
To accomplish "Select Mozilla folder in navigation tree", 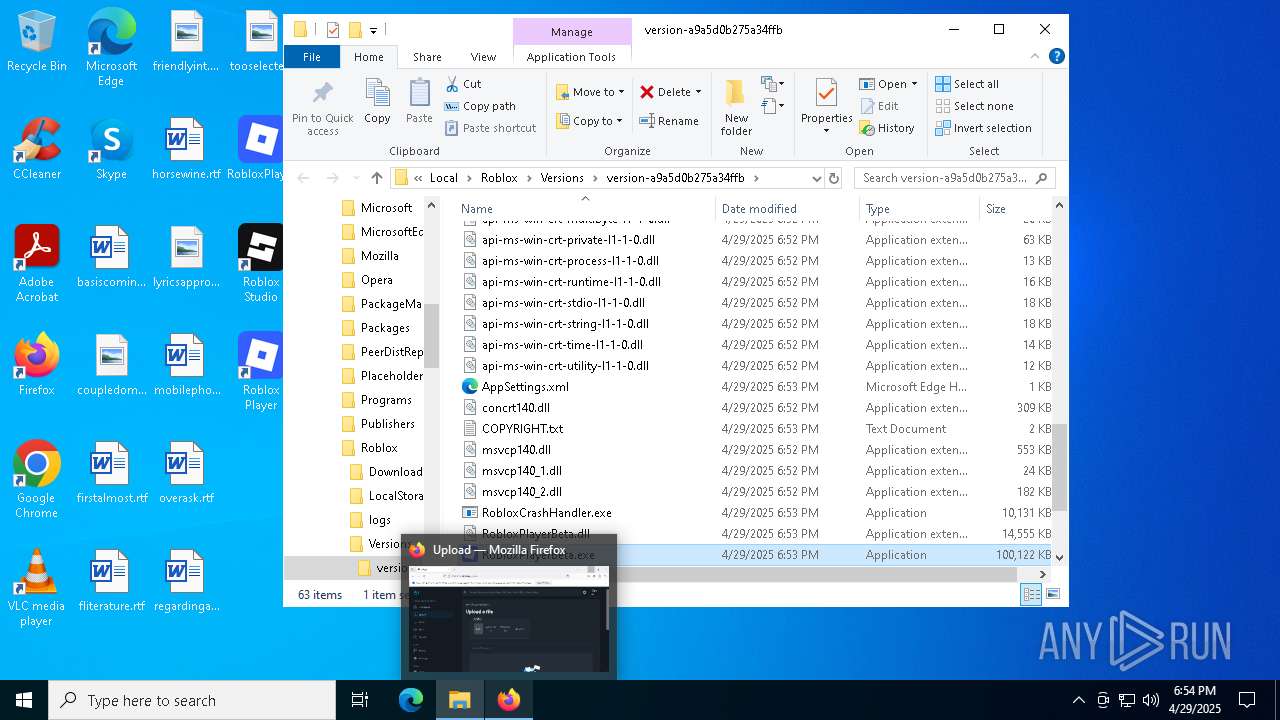I will (x=379, y=256).
